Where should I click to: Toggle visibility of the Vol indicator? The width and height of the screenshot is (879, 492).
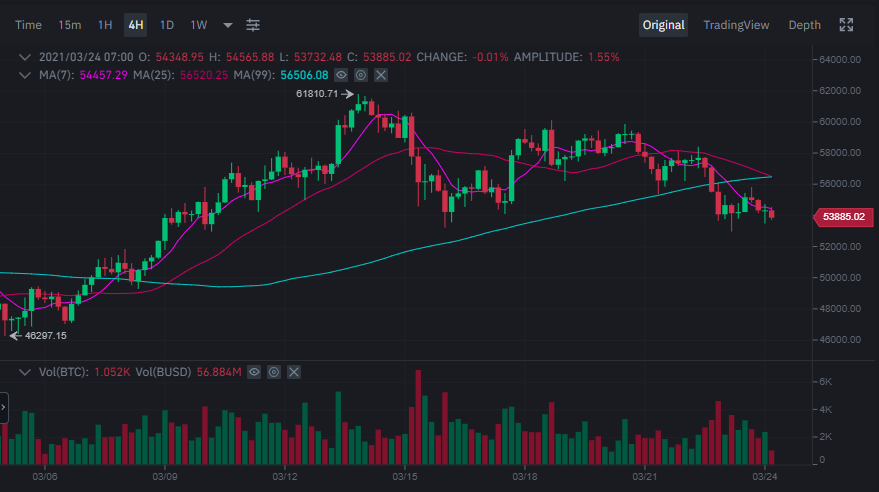[x=255, y=372]
